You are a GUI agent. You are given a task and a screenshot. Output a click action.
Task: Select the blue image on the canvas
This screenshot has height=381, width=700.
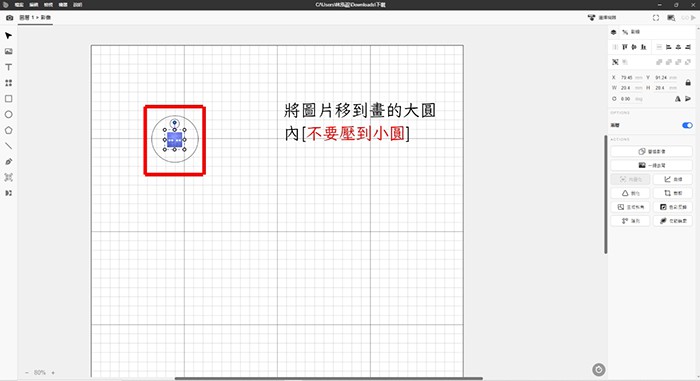175,140
